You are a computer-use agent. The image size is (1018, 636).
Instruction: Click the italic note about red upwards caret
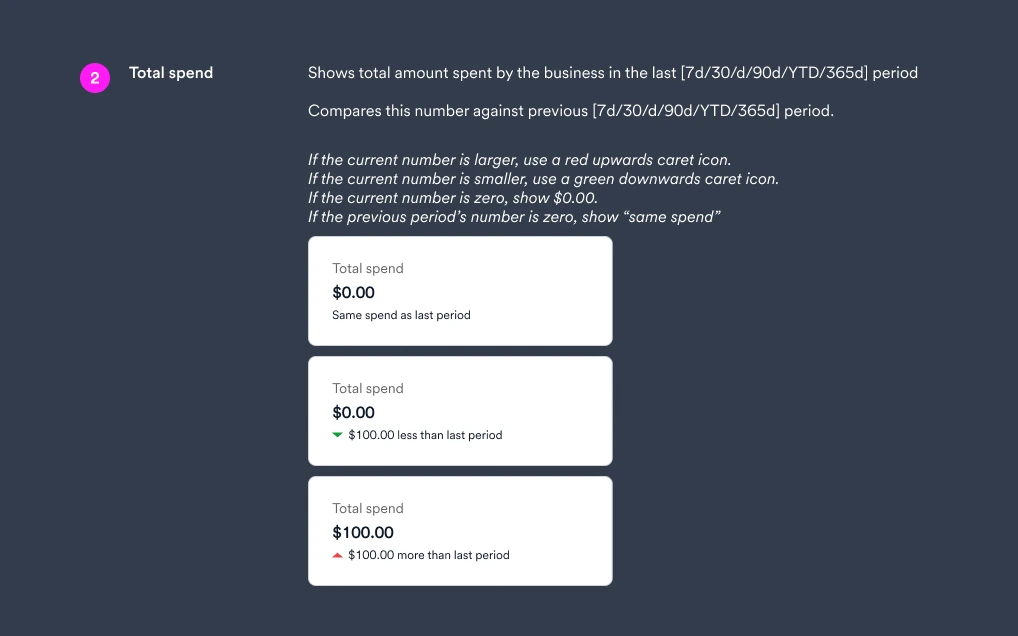click(x=519, y=160)
